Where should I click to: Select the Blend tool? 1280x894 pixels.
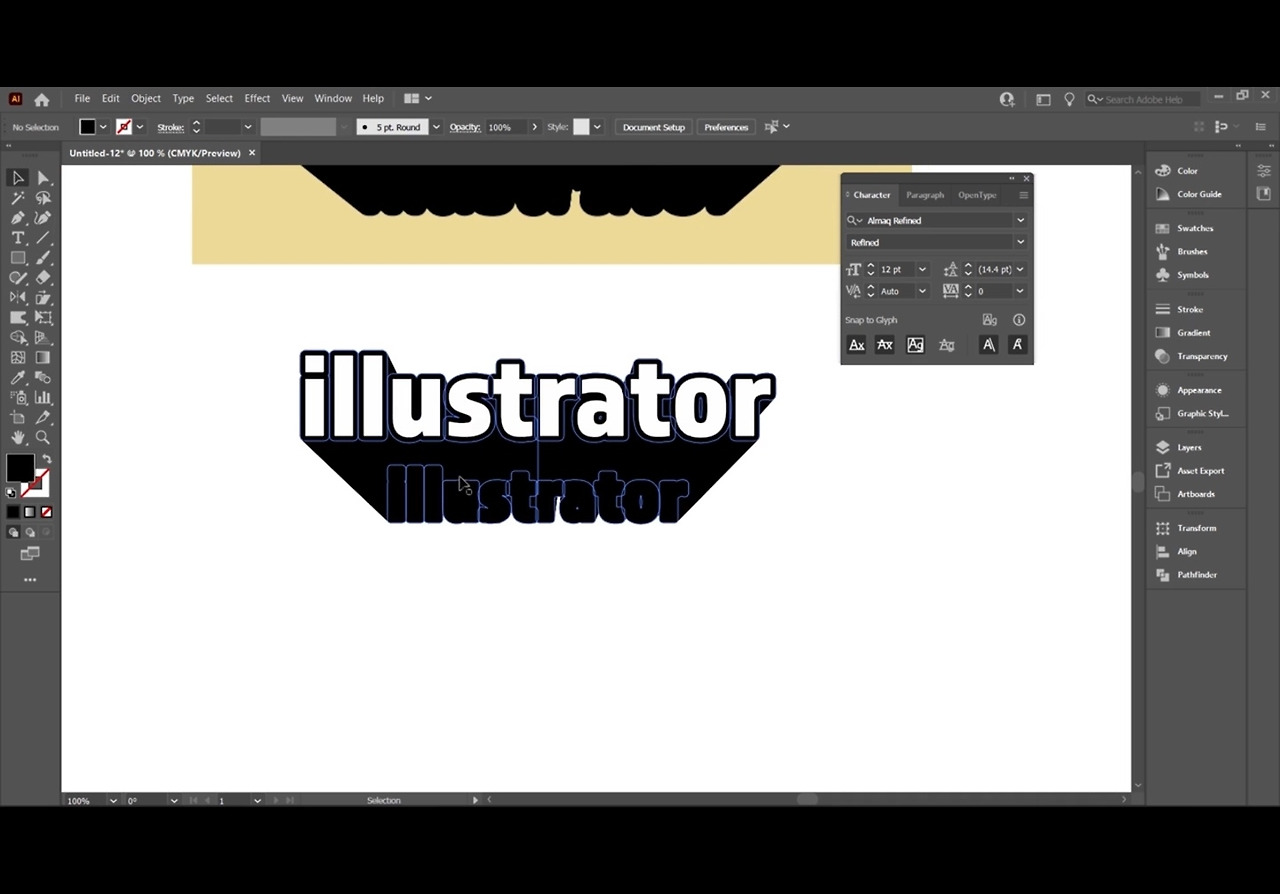tap(43, 377)
